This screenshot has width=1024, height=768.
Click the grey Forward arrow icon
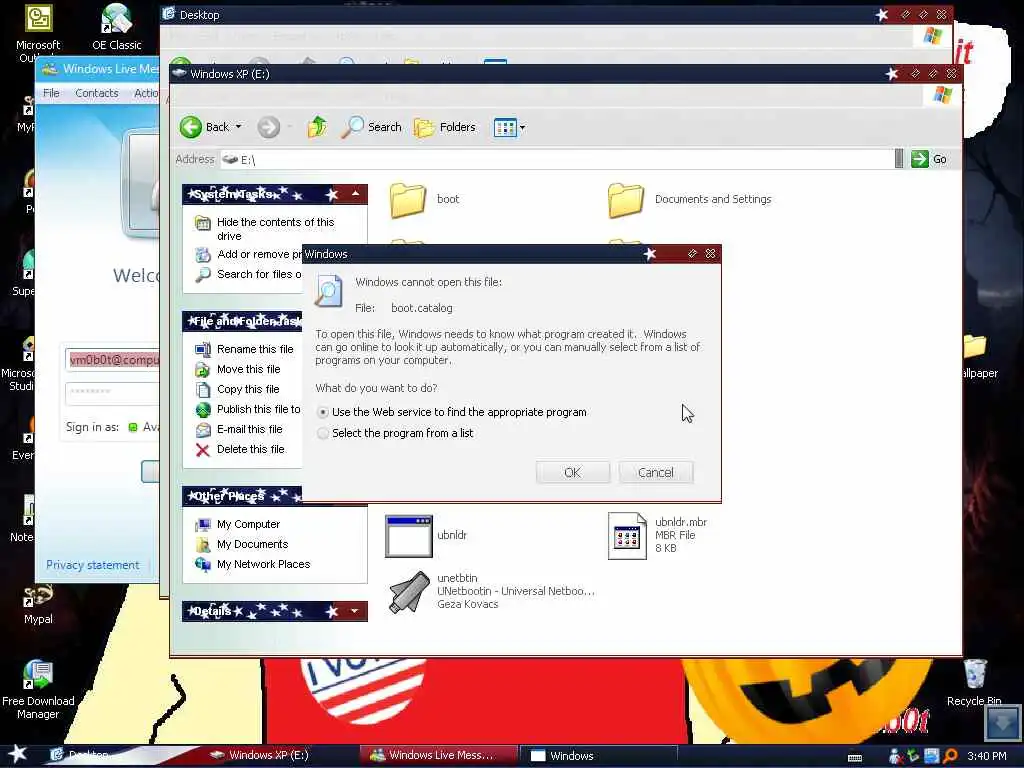(268, 127)
